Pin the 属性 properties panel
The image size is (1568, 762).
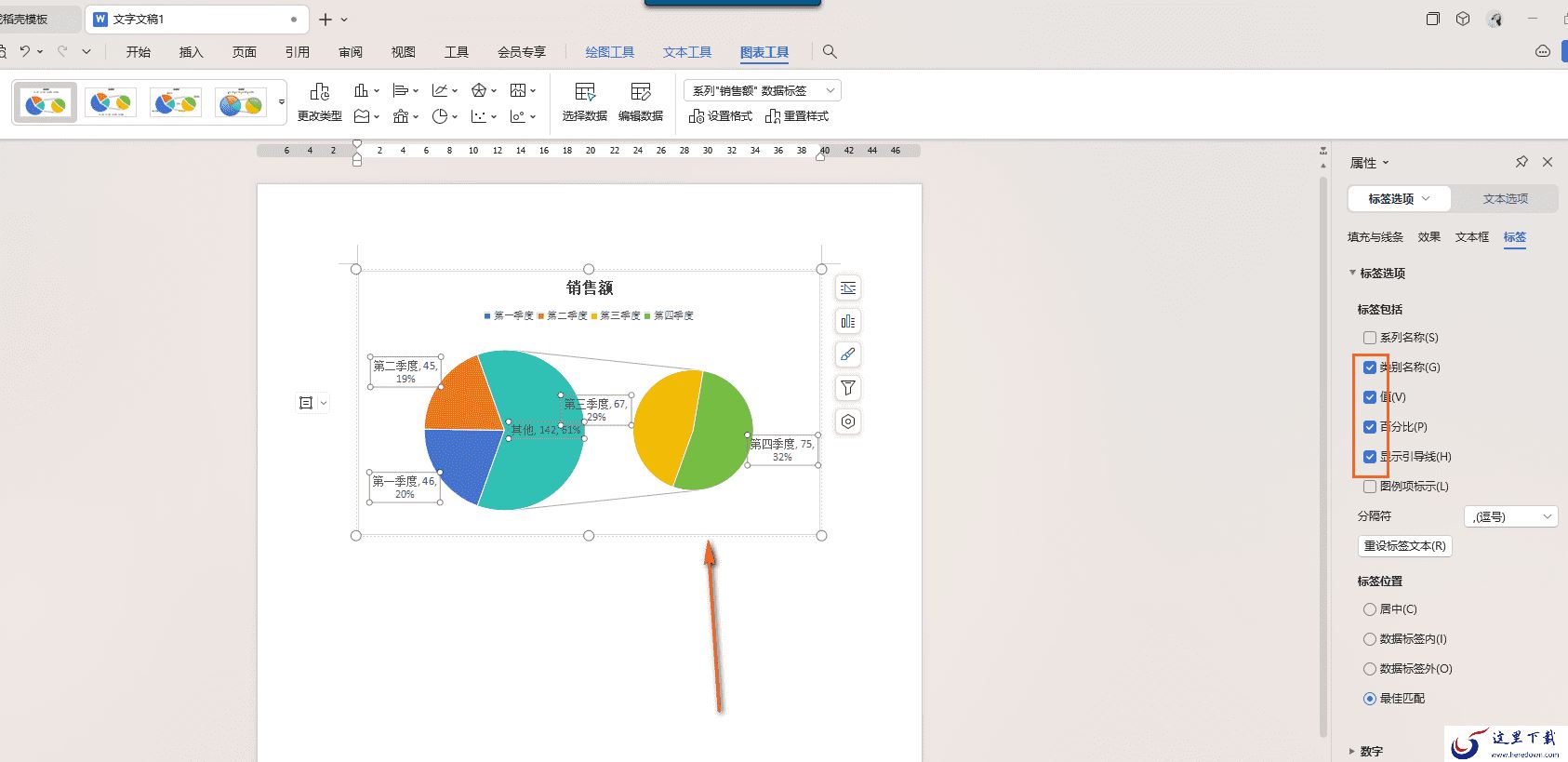(1521, 162)
